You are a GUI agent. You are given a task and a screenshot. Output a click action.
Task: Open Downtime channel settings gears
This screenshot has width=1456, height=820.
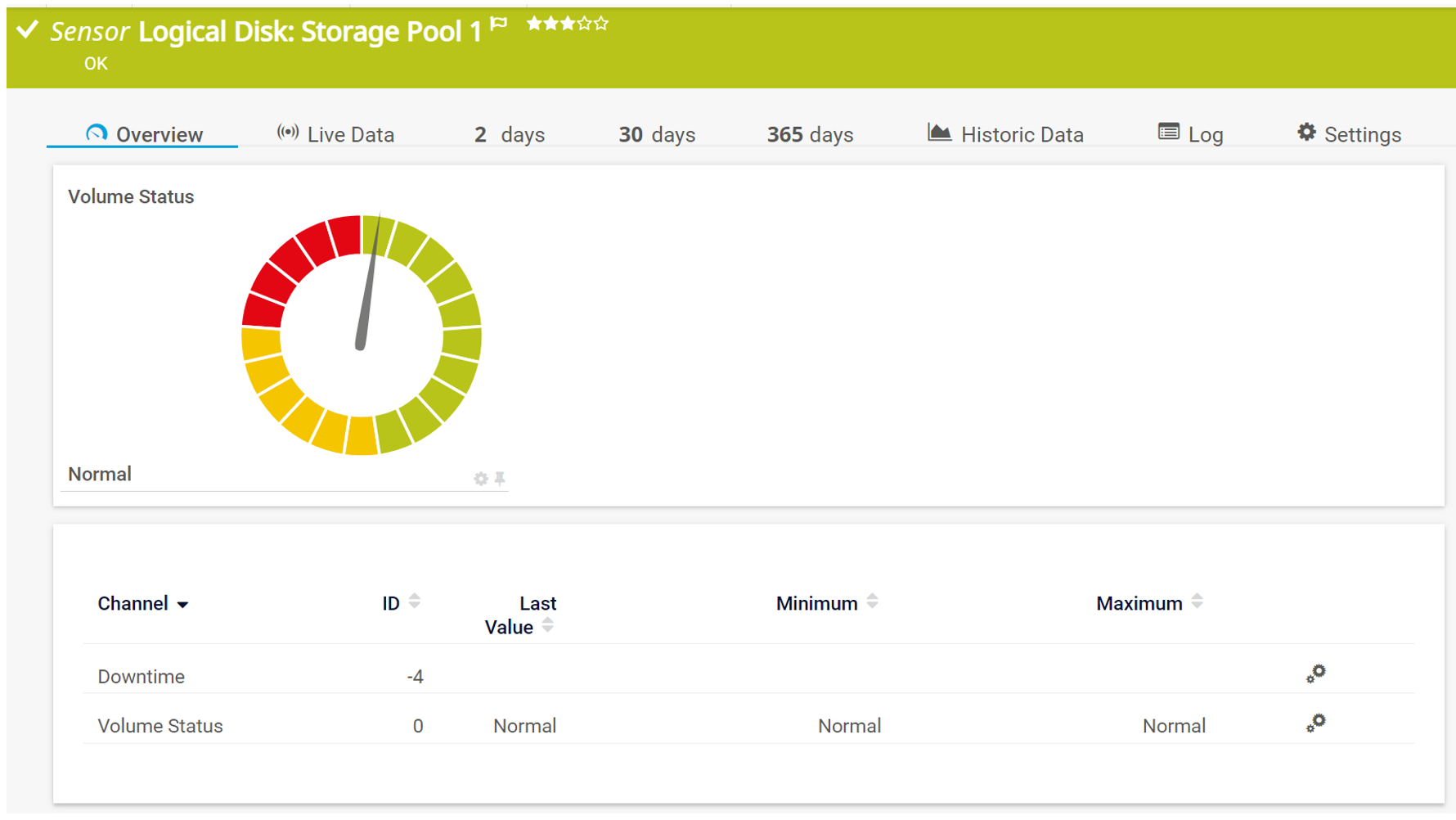tap(1315, 674)
